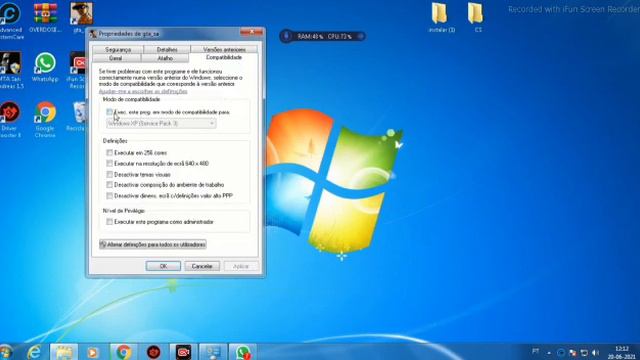Click the Aplicar button
This screenshot has height=360, width=640.
pyautogui.click(x=241, y=266)
